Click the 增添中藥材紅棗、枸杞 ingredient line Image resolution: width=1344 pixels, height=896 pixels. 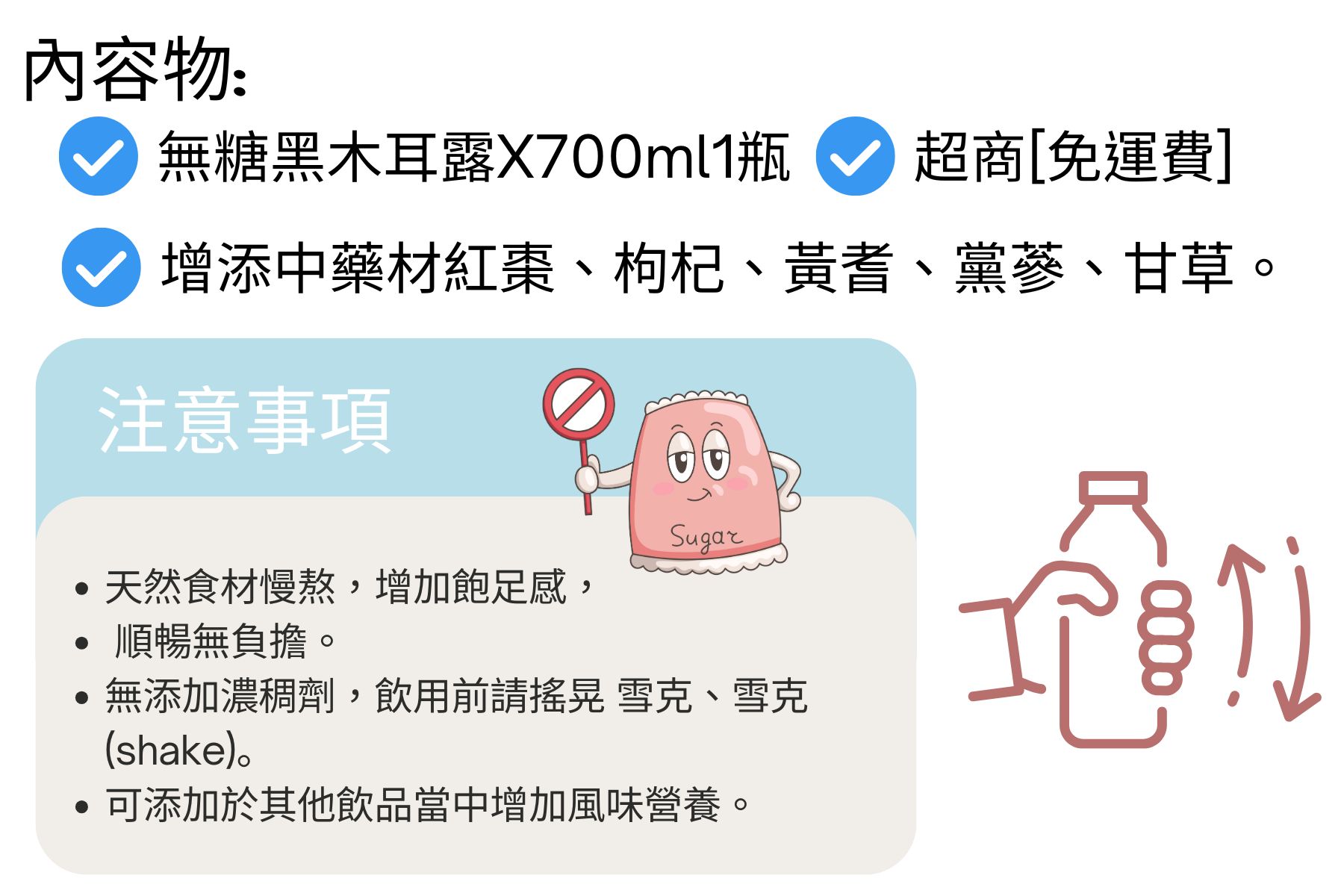click(718, 268)
